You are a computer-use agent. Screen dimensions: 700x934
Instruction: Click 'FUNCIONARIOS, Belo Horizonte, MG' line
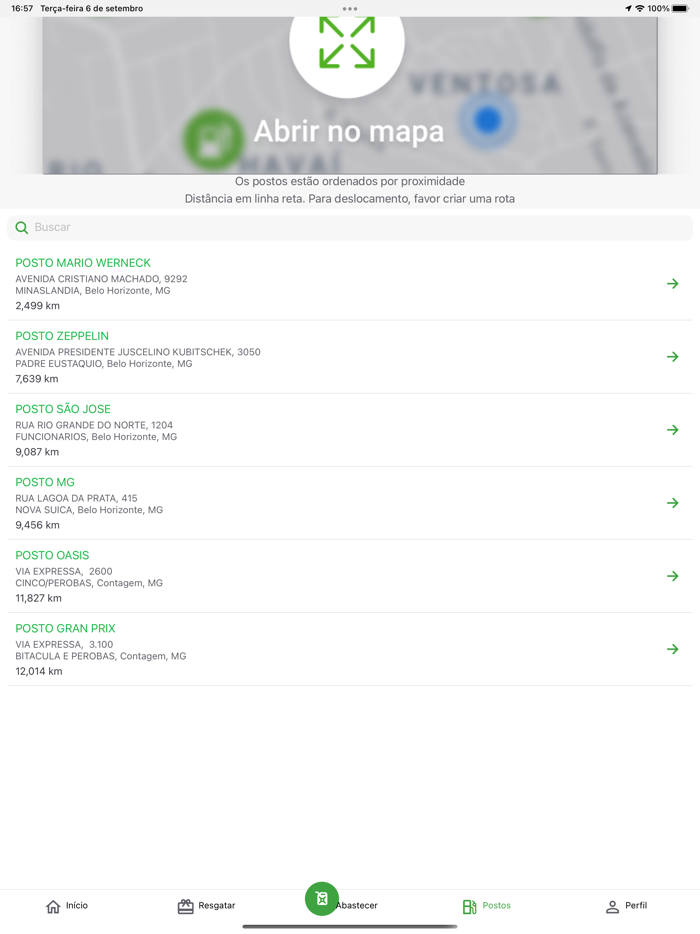[x=96, y=437]
